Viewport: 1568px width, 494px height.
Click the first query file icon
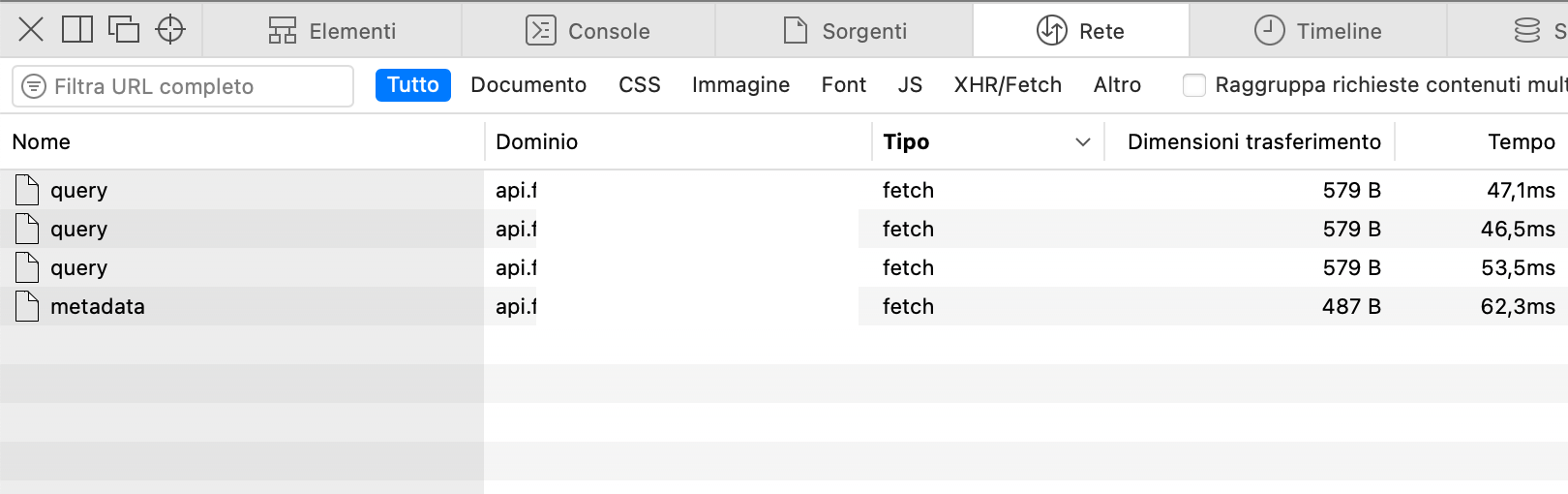coord(27,190)
